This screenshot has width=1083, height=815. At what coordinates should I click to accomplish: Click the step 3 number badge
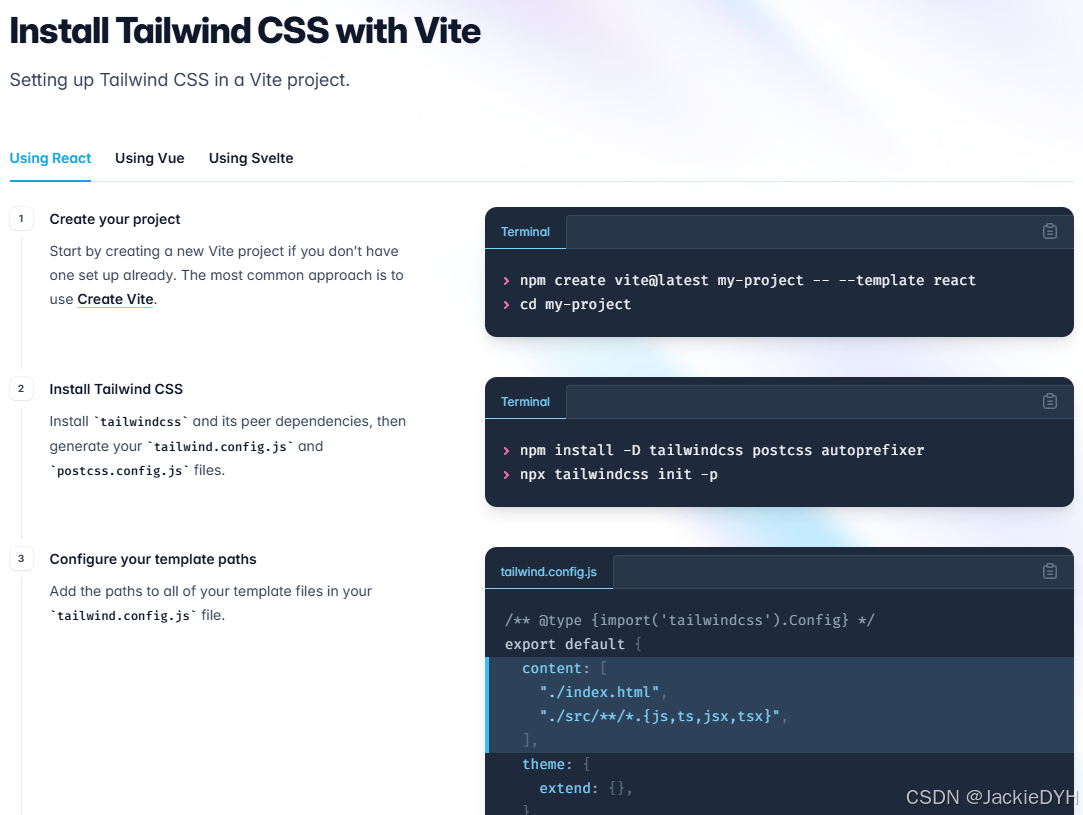point(21,558)
